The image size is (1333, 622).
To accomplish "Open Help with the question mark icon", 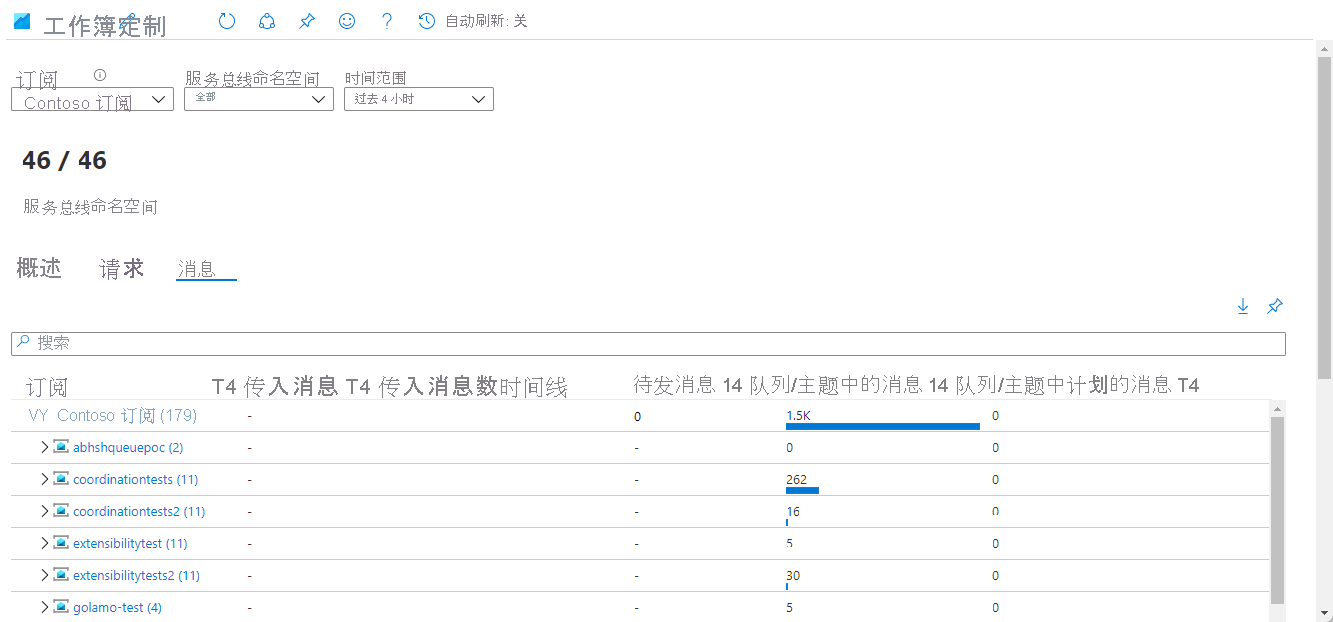I will tap(387, 21).
